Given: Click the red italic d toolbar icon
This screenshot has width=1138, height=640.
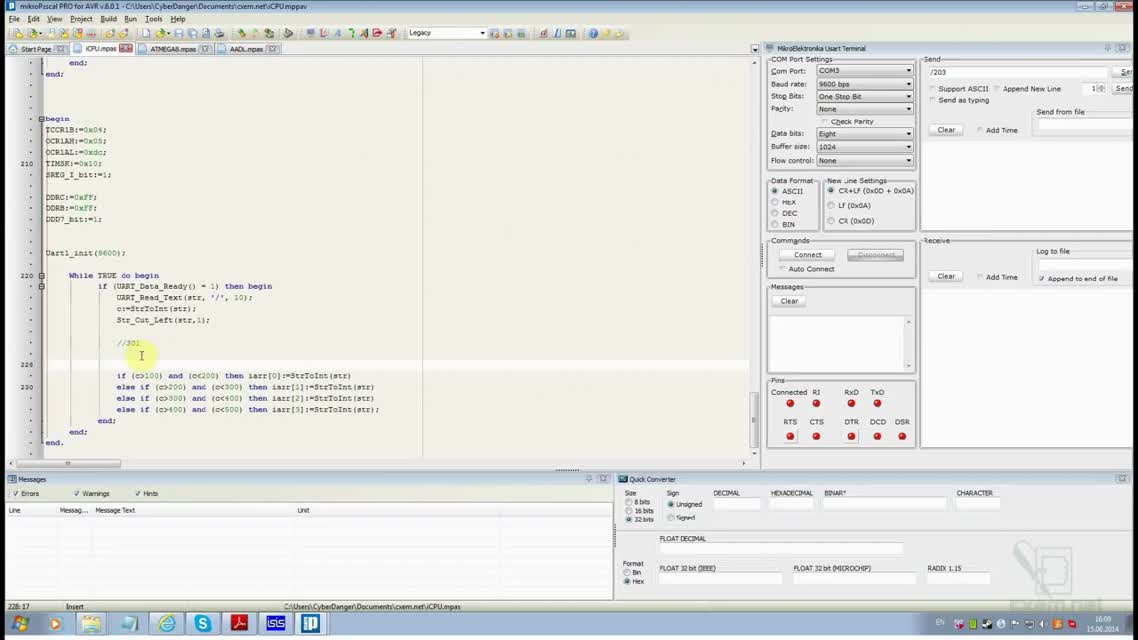Looking at the screenshot, I should click(x=543, y=33).
